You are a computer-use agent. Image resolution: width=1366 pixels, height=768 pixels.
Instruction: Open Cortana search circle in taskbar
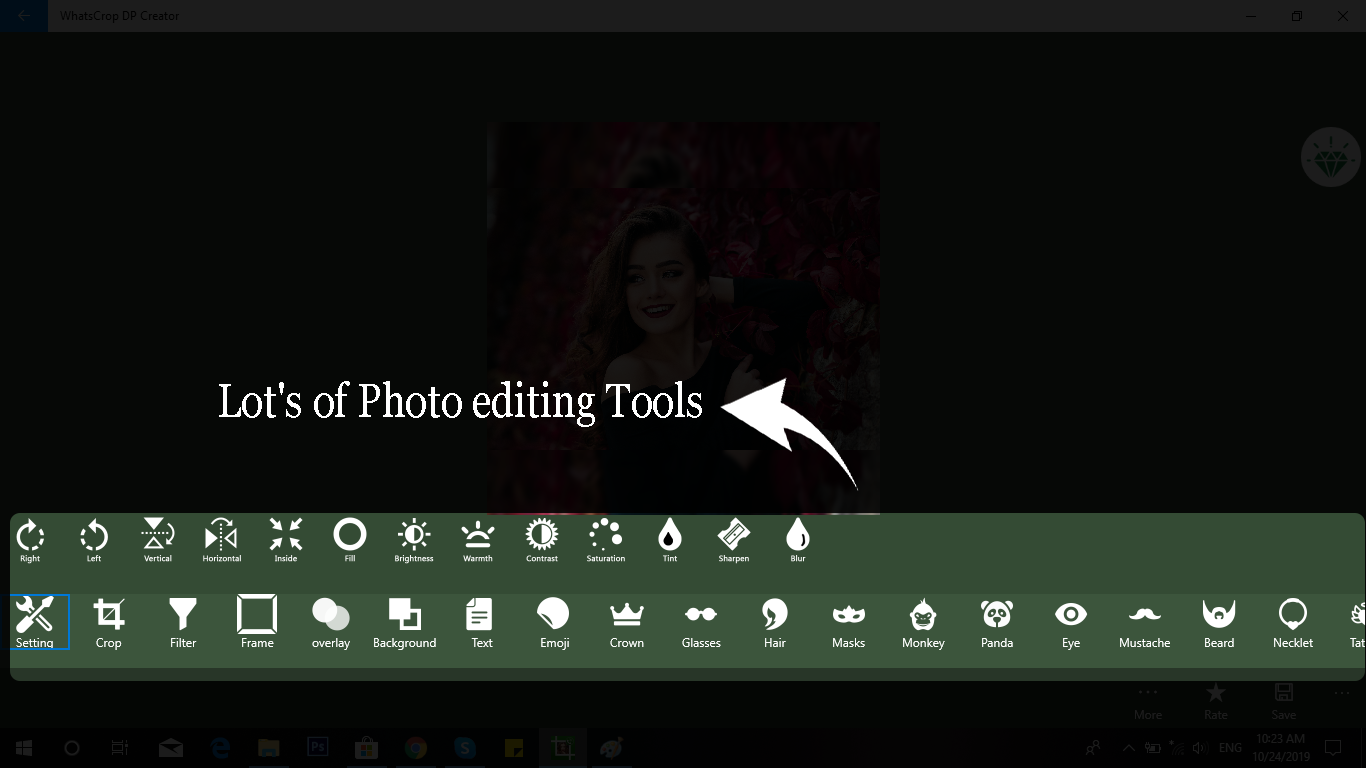[x=72, y=747]
